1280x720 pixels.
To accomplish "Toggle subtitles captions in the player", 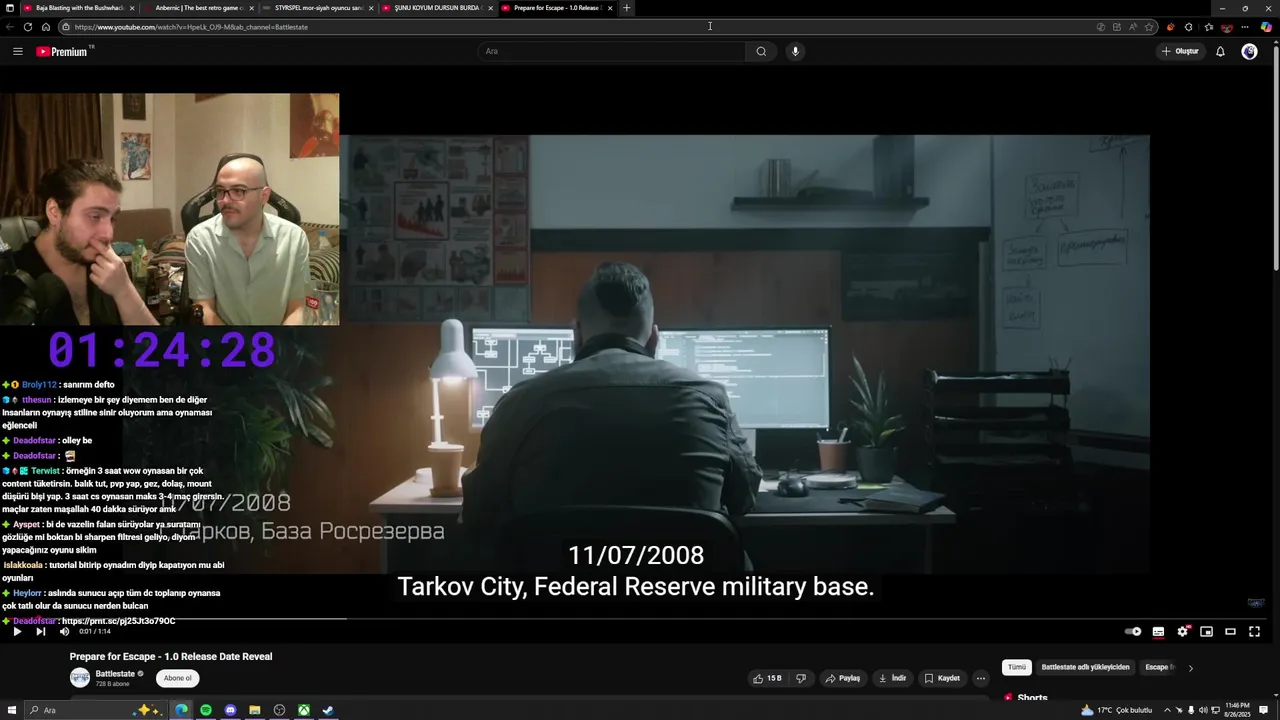I will tap(1158, 631).
